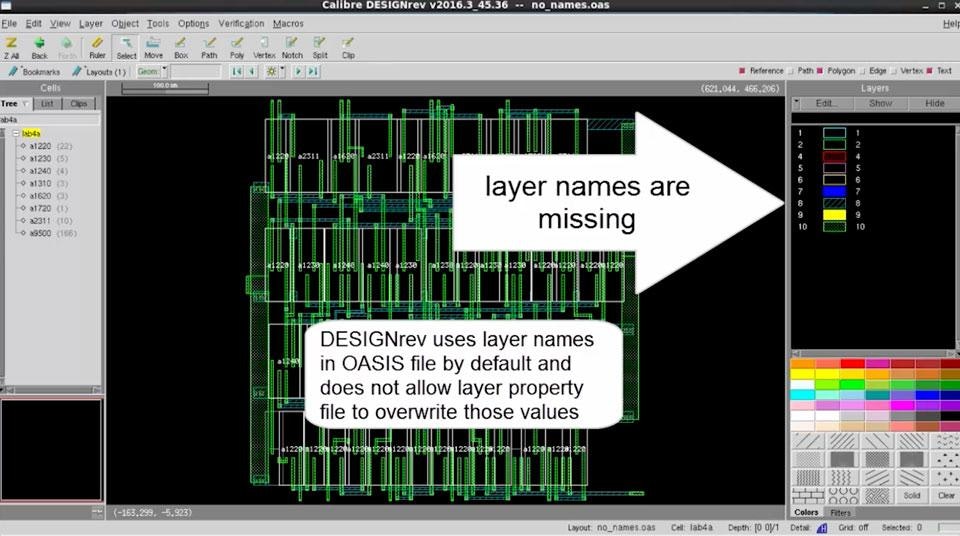Jump to first result arrow
The height and width of the screenshot is (536, 960).
(236, 72)
